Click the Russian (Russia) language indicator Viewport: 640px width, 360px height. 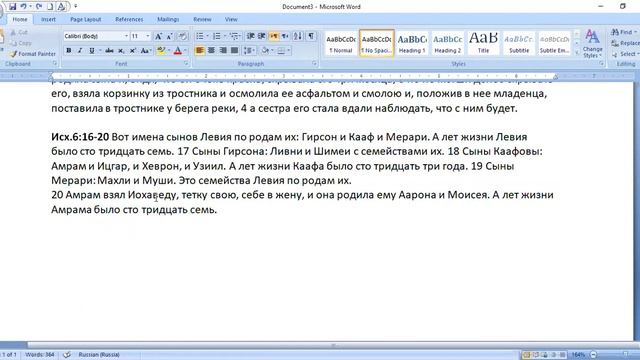click(99, 355)
